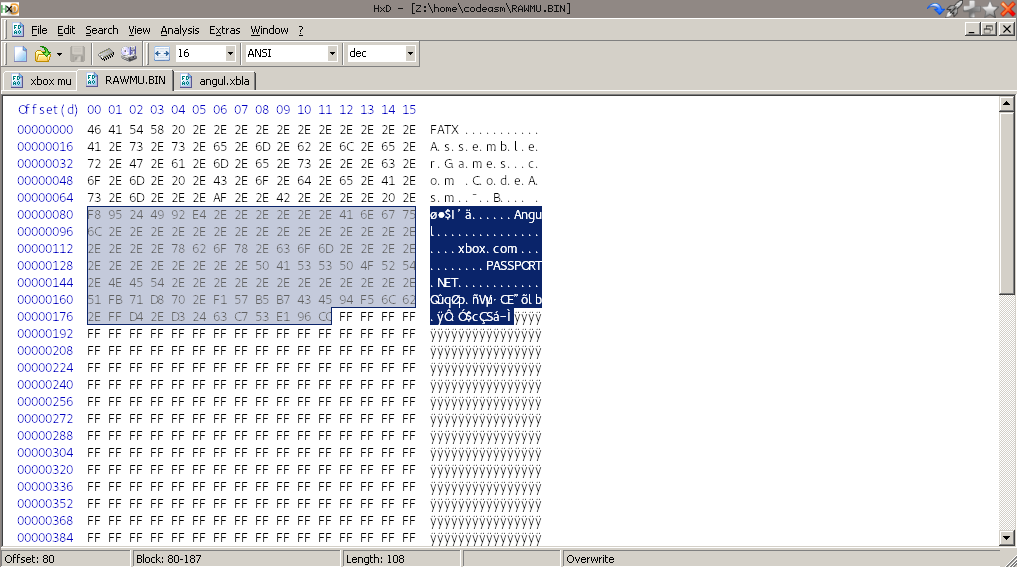Screen dimensions: 1017x567
Task: Select offset row 00000176
Action: pos(45,317)
